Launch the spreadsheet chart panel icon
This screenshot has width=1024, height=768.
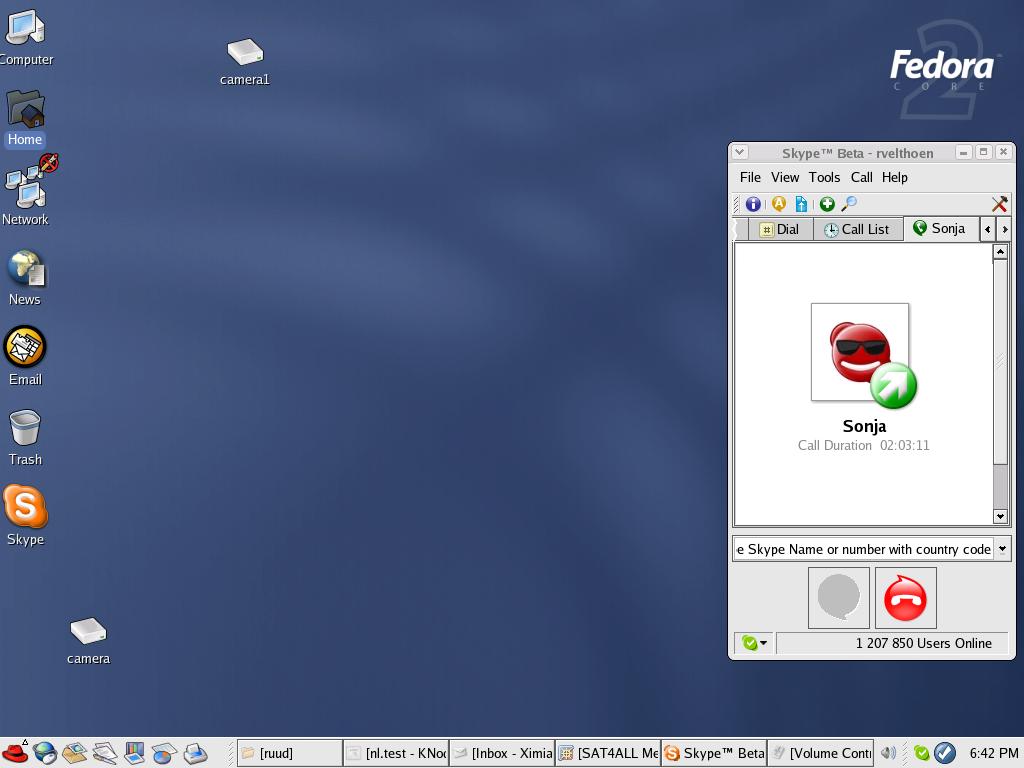[x=164, y=753]
